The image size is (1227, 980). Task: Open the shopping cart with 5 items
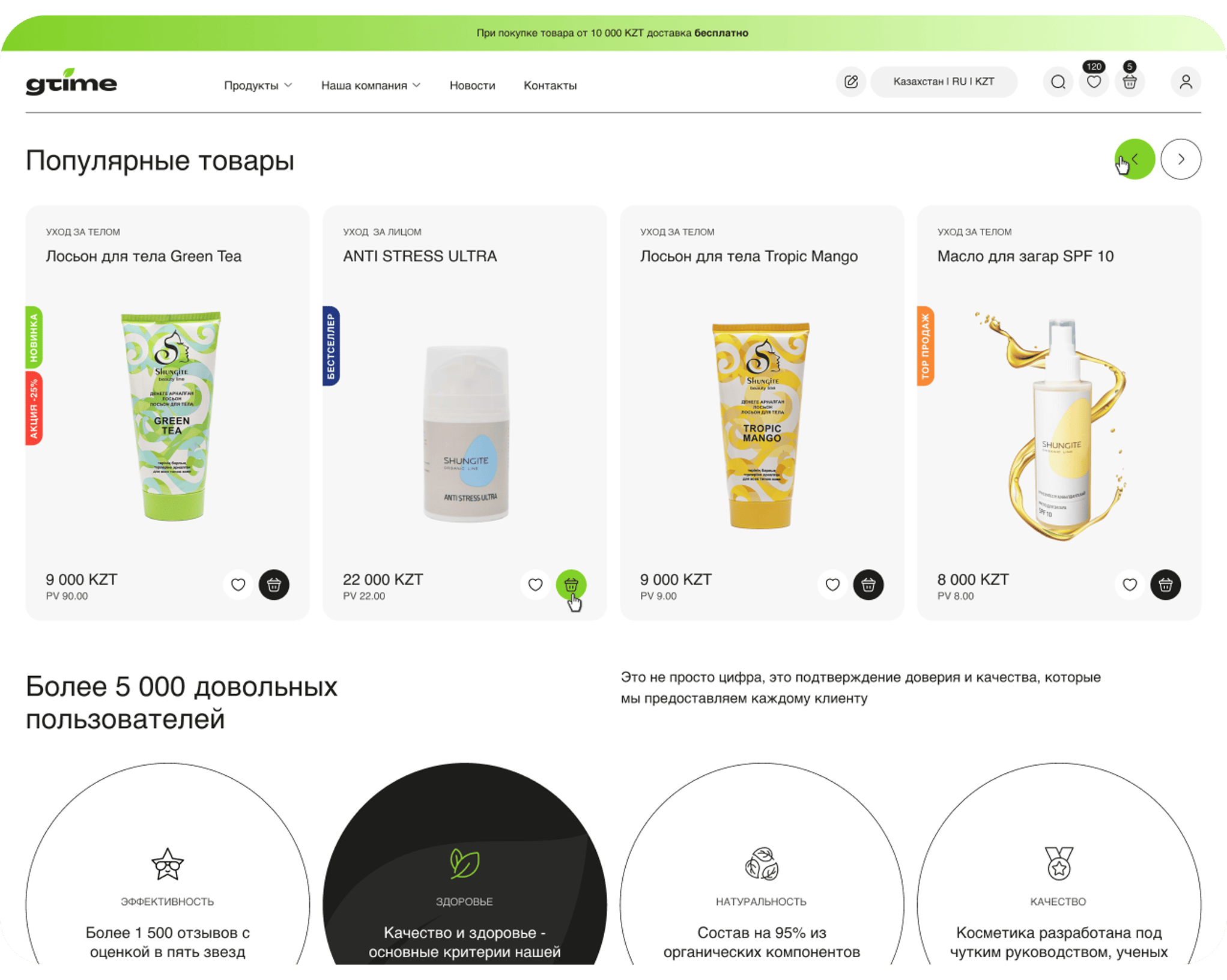[1129, 82]
